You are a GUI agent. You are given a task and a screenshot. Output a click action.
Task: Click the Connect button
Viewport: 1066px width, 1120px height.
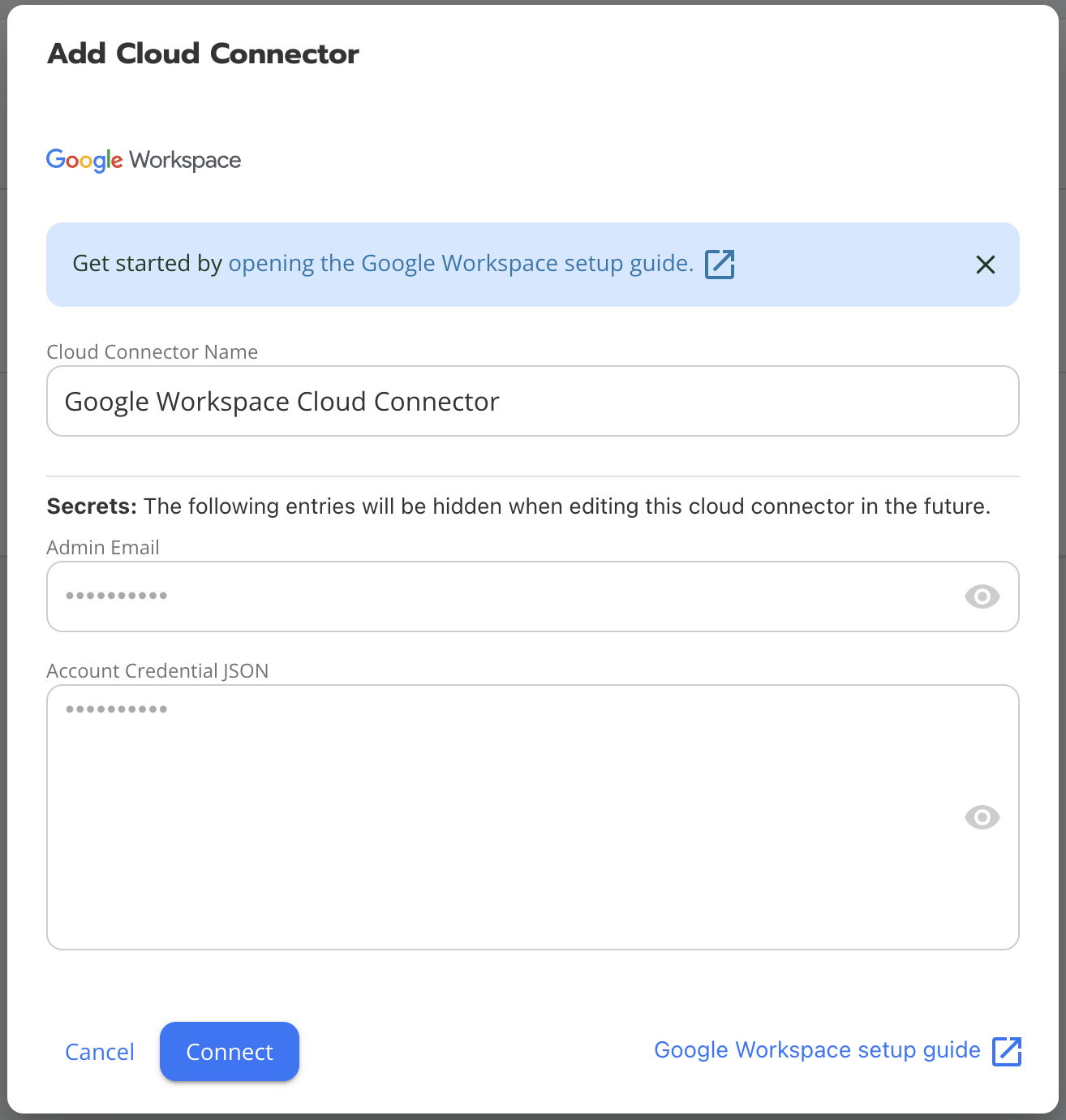coord(230,1052)
